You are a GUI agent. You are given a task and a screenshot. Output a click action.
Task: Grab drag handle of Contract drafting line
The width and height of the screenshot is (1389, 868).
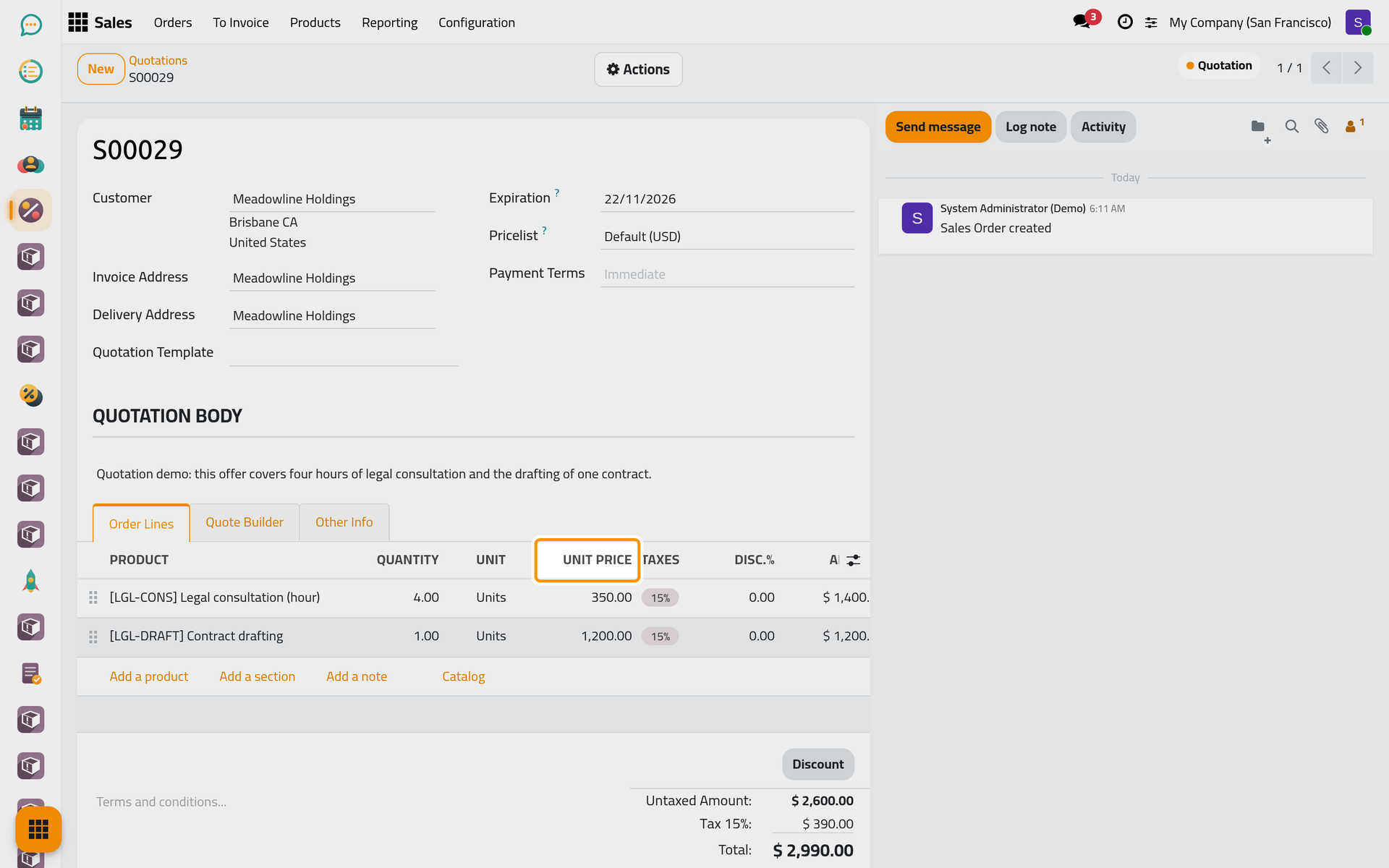pos(93,637)
